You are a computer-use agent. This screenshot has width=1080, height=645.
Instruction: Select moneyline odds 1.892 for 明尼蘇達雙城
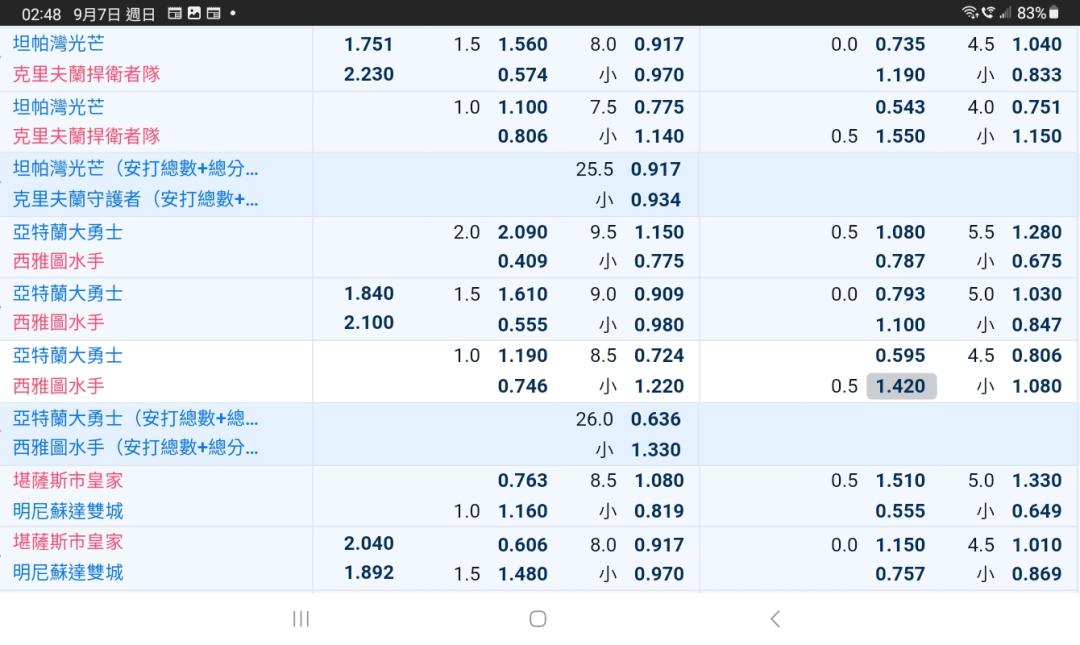[x=368, y=573]
